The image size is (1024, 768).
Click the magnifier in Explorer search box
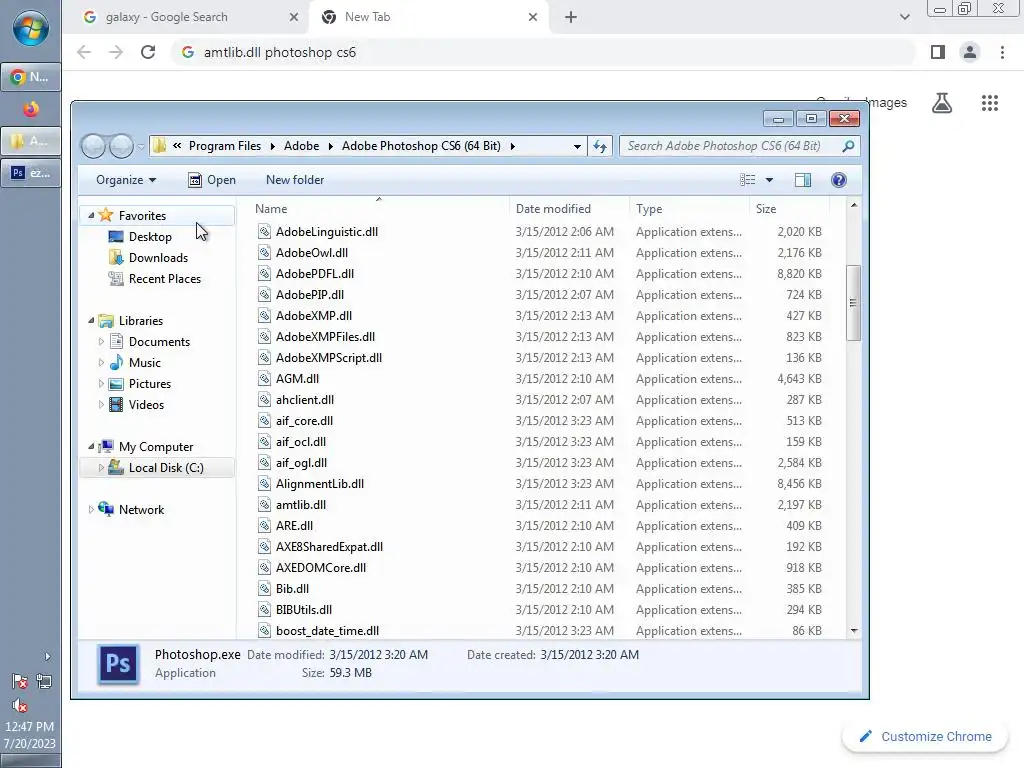[848, 146]
